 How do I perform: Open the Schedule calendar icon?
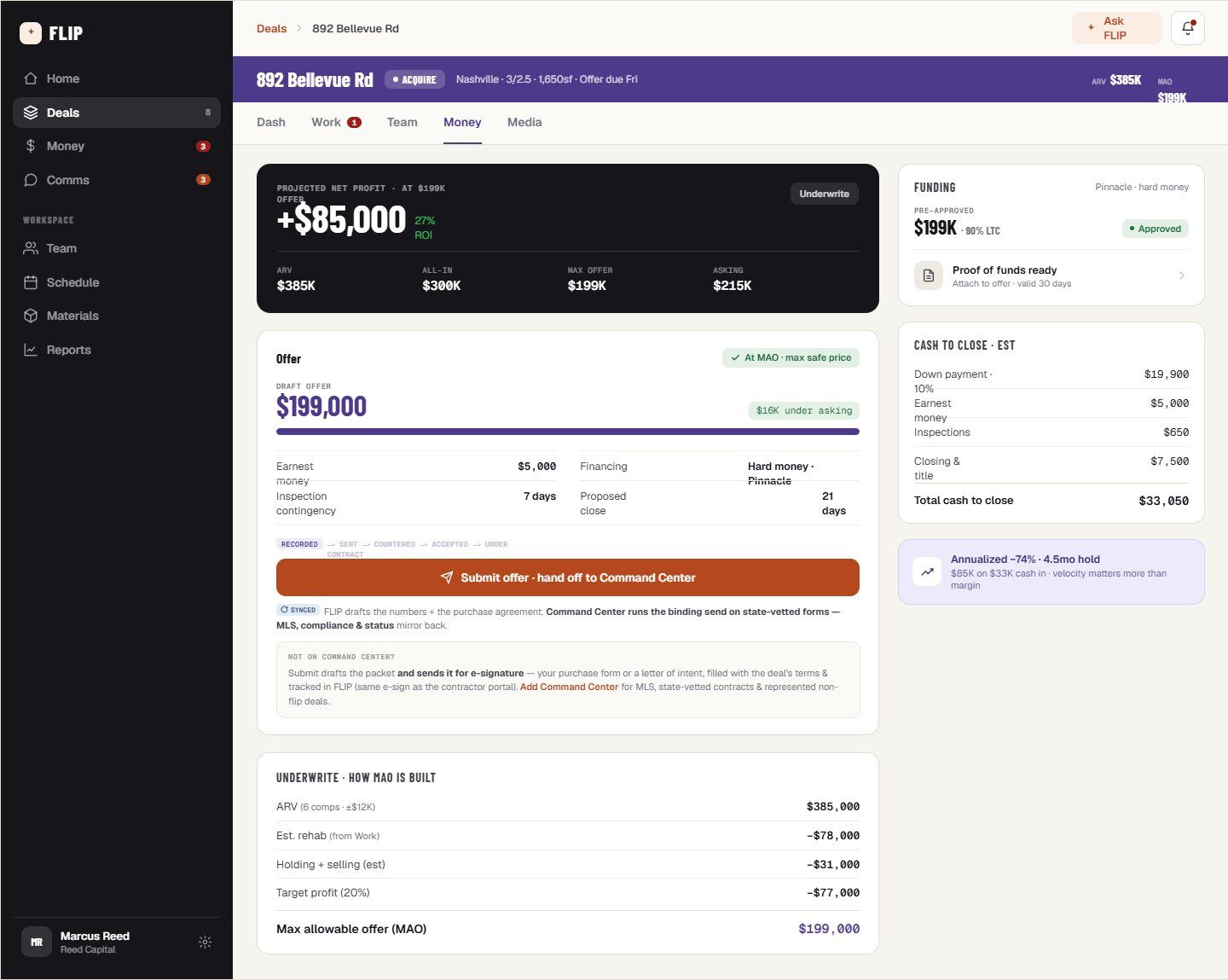31,282
